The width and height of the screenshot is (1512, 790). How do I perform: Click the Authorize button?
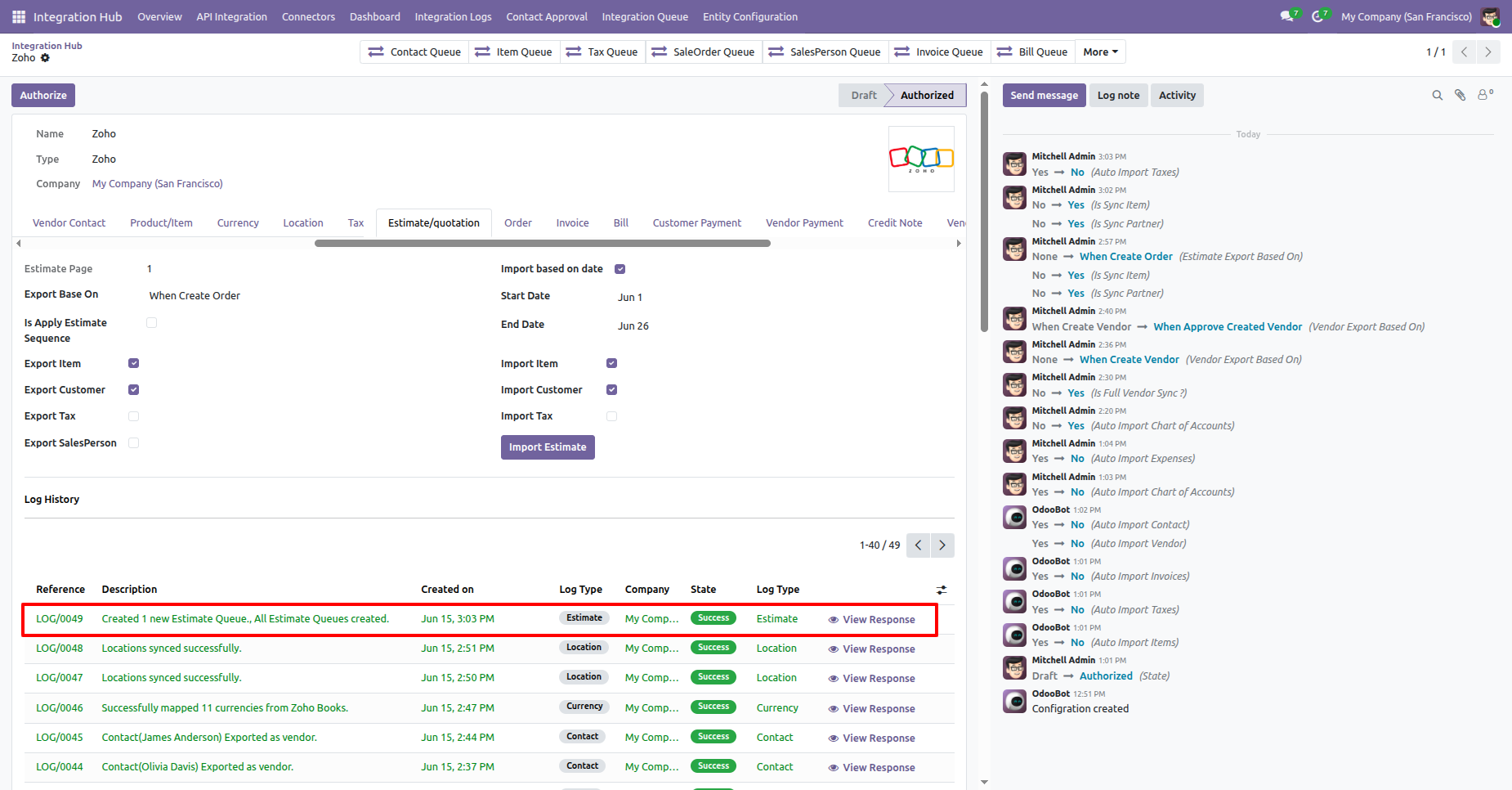43,96
